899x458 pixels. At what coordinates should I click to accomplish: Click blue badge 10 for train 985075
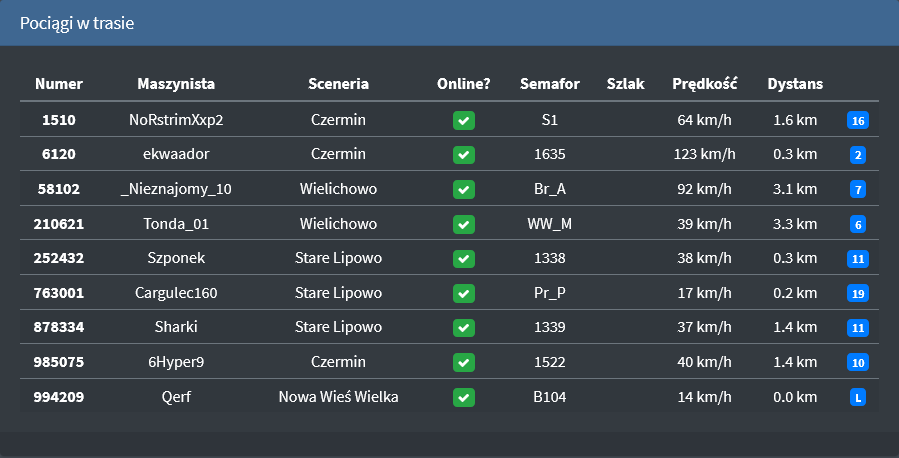(858, 363)
